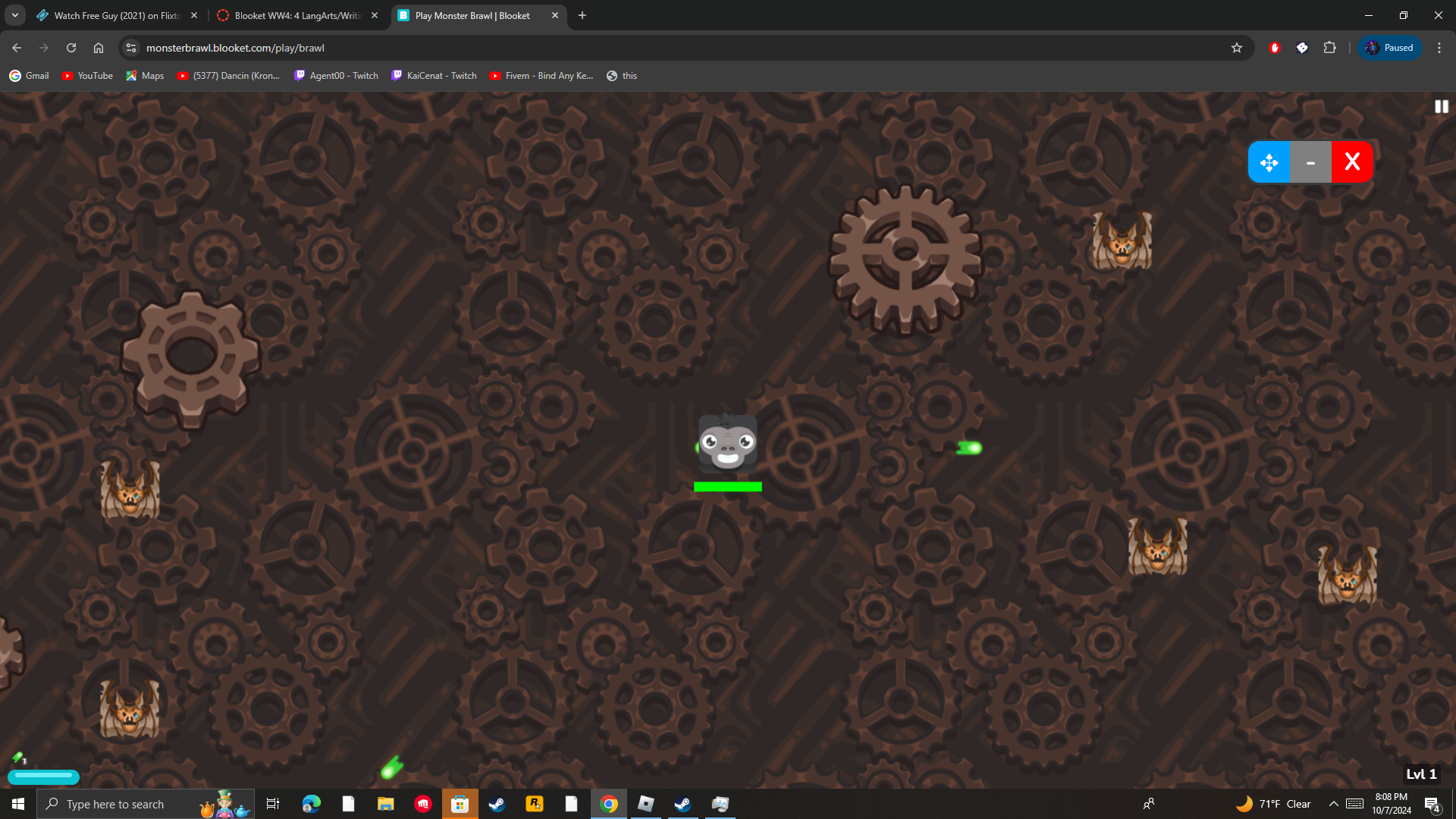Viewport: 1456px width, 819px height.
Task: Minimize the overlay with gray minus button
Action: pyautogui.click(x=1310, y=162)
